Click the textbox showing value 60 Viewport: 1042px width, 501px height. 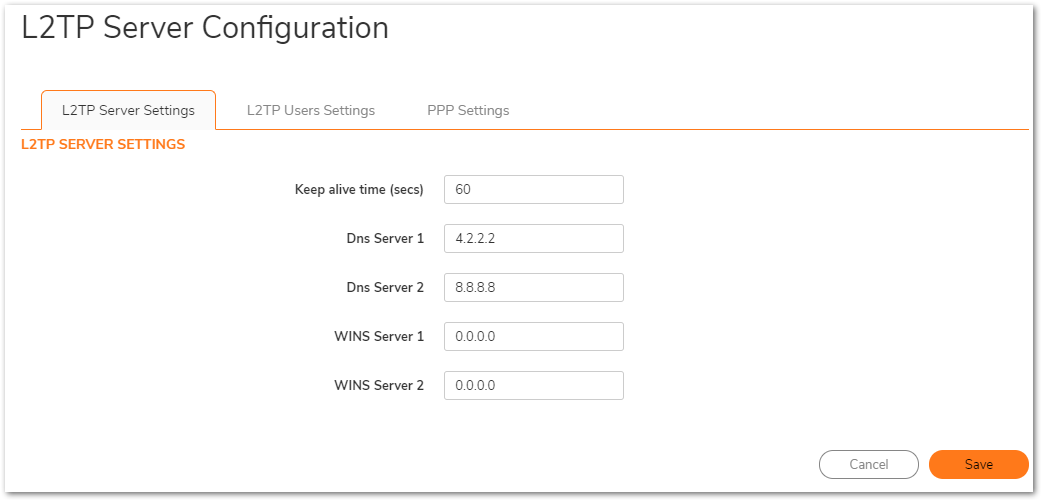[x=533, y=190]
